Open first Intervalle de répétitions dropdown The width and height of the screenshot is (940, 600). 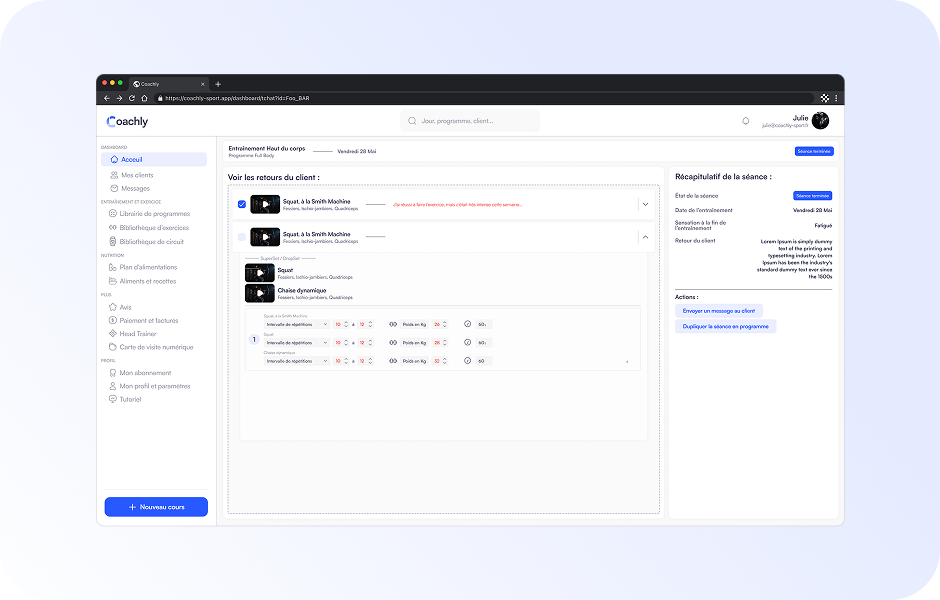pos(296,324)
